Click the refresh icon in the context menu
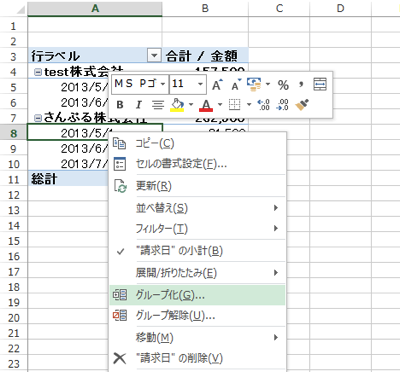The image size is (400, 372). tap(120, 186)
